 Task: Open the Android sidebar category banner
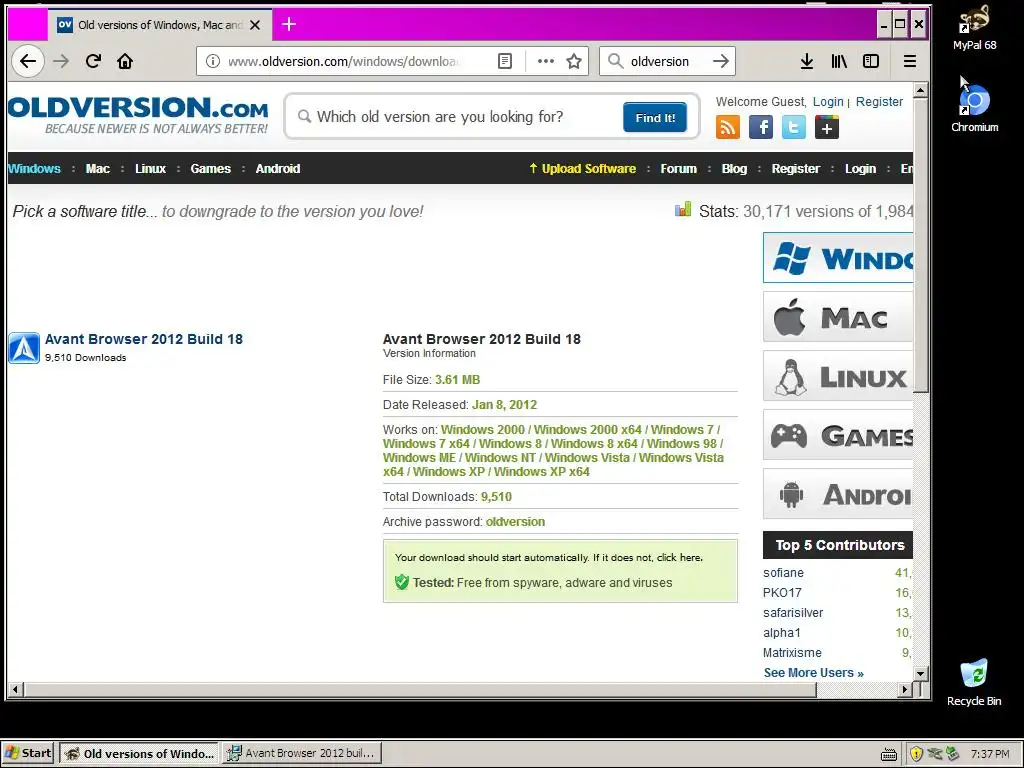pyautogui.click(x=838, y=494)
